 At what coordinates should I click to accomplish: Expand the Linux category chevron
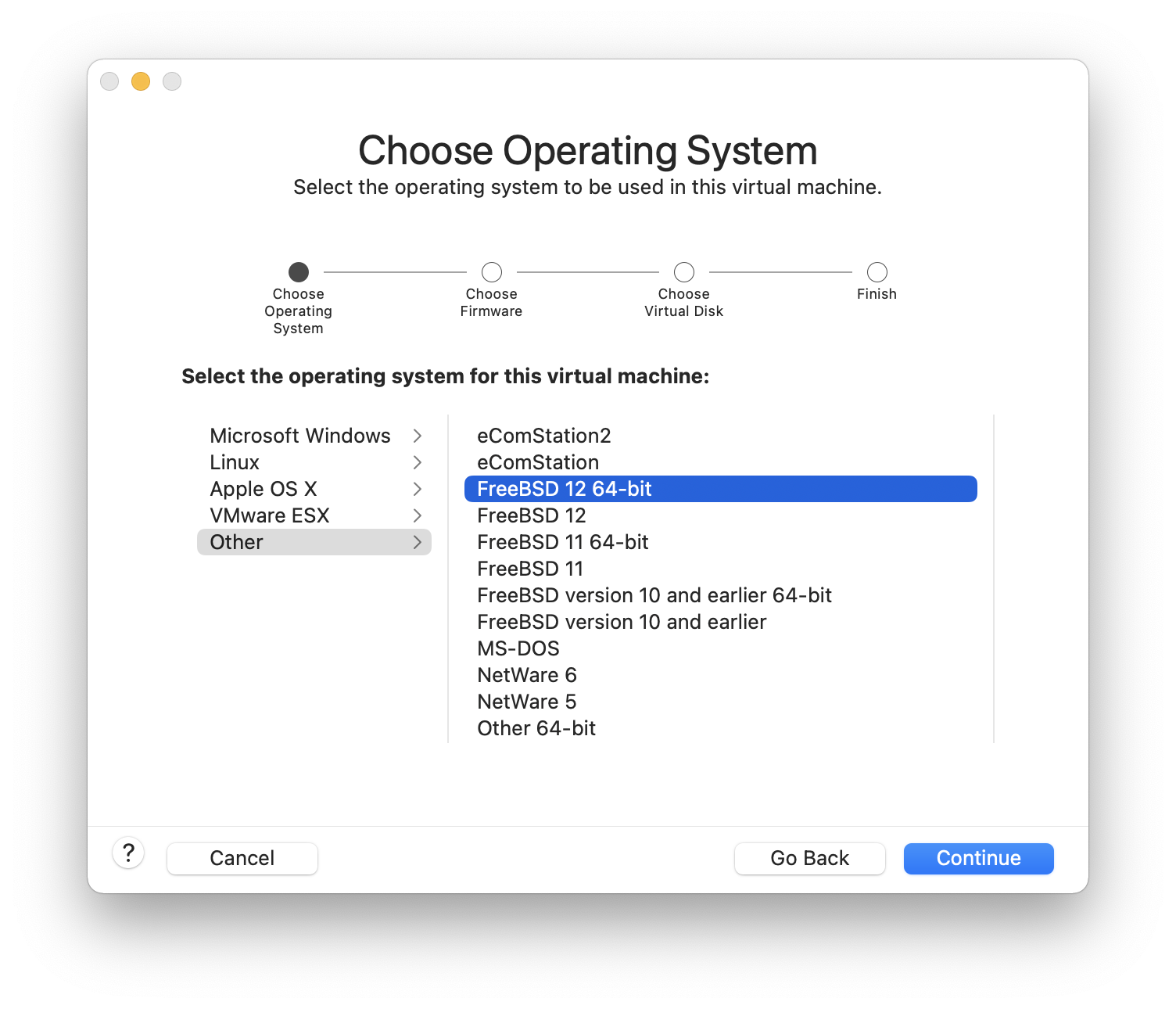418,462
